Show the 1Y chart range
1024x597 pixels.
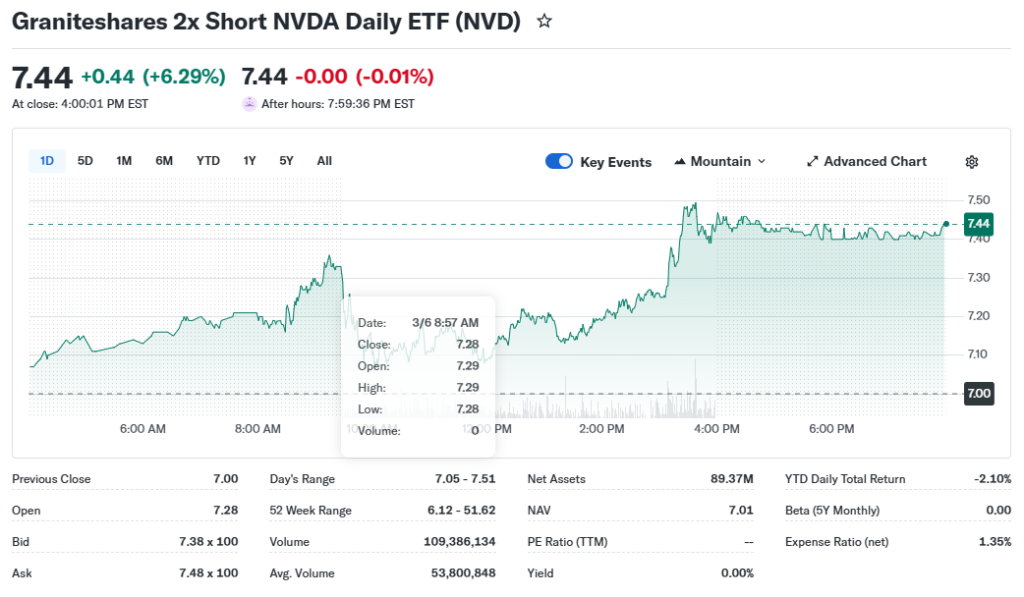pyautogui.click(x=249, y=161)
